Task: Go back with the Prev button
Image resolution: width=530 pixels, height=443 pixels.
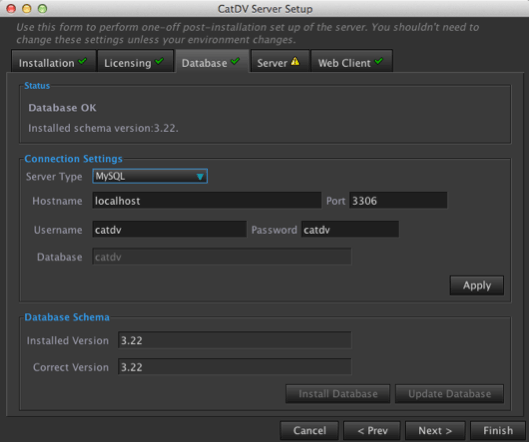Action: click(372, 430)
